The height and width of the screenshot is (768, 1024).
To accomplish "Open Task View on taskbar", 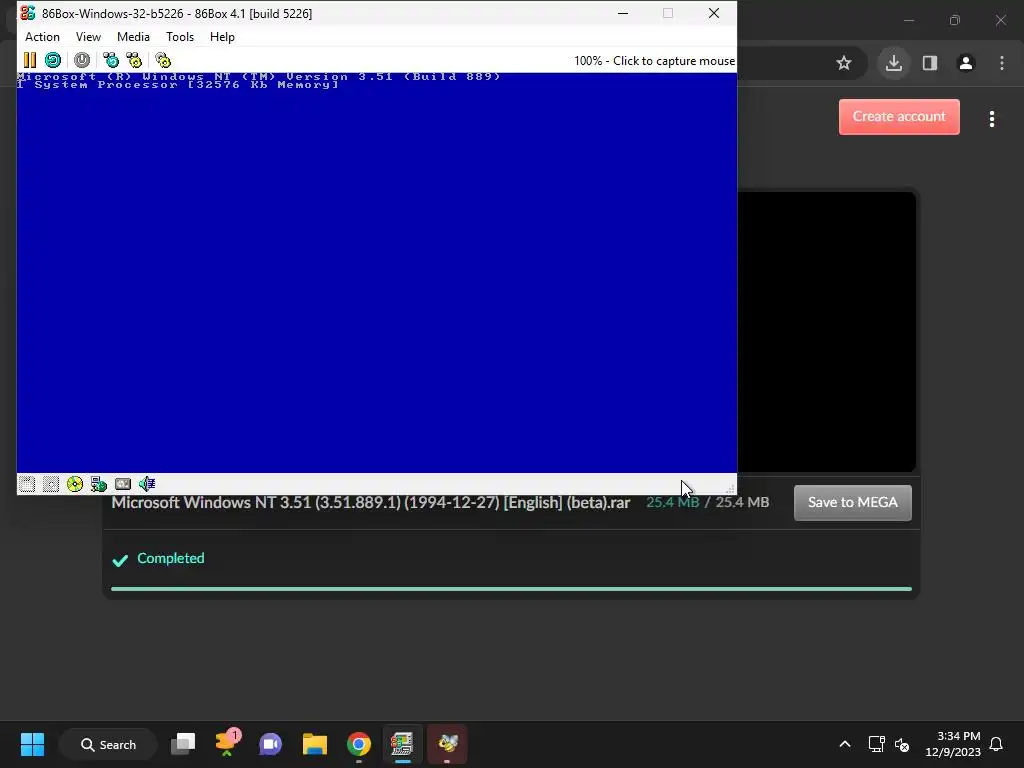I will pyautogui.click(x=184, y=744).
